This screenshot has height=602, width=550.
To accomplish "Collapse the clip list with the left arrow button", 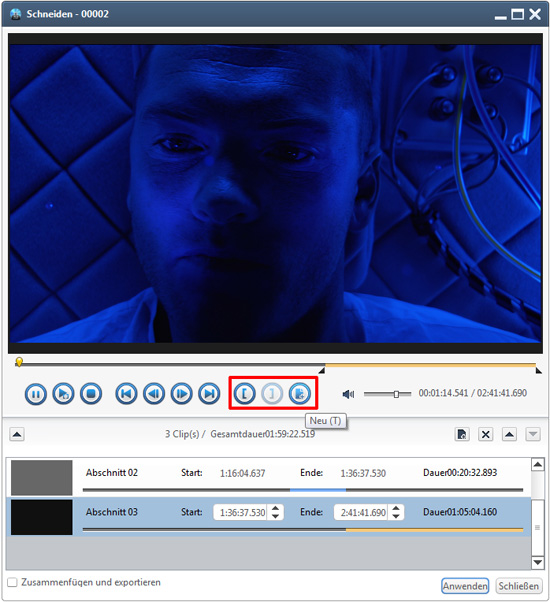I will [x=17, y=435].
